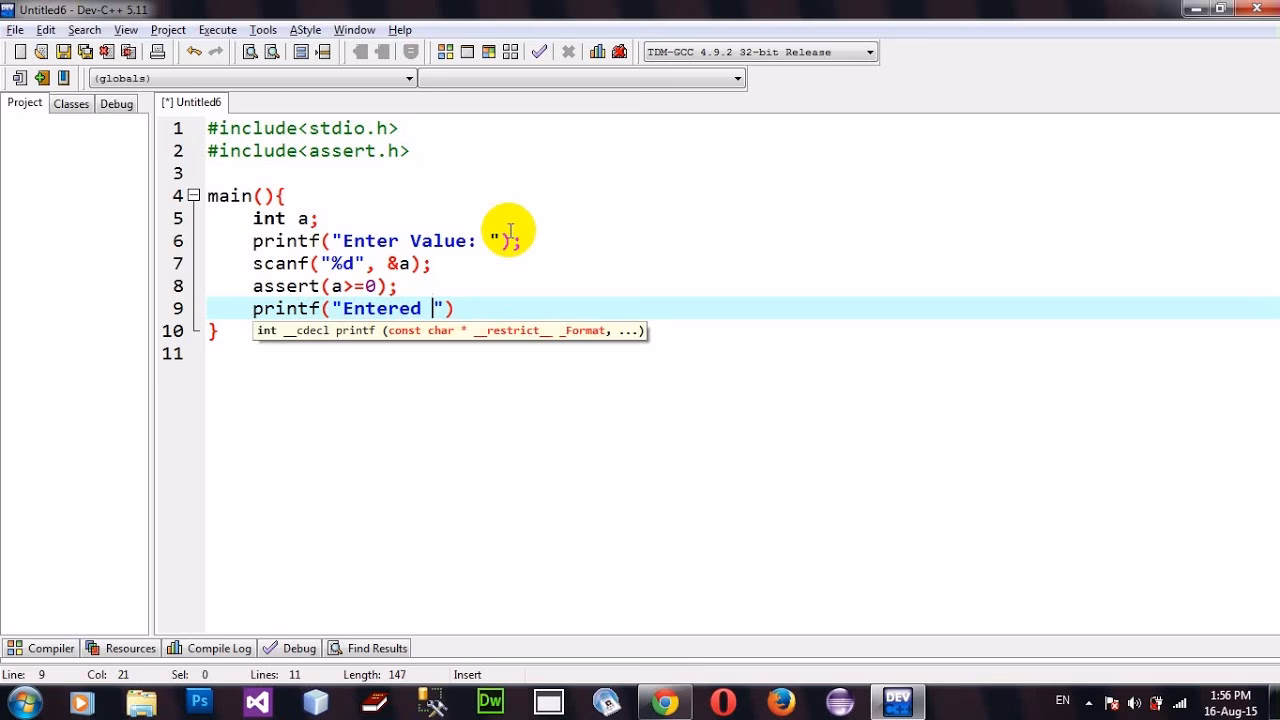This screenshot has height=720, width=1280.
Task: Click the Go to function icon
Action: coord(301,52)
